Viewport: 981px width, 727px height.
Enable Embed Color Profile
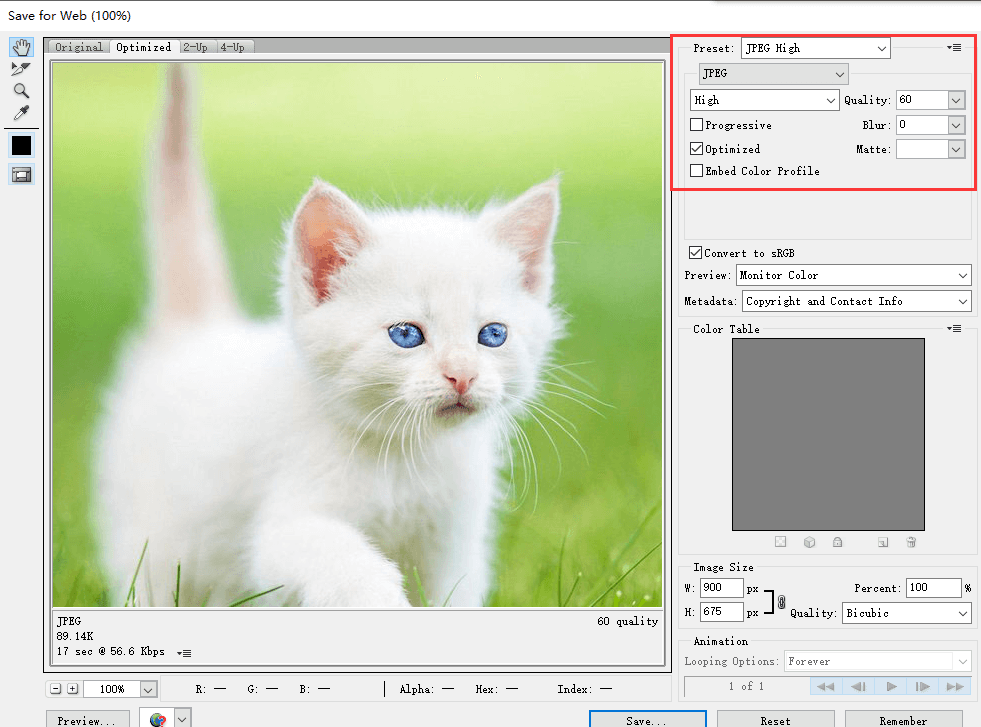coord(697,171)
